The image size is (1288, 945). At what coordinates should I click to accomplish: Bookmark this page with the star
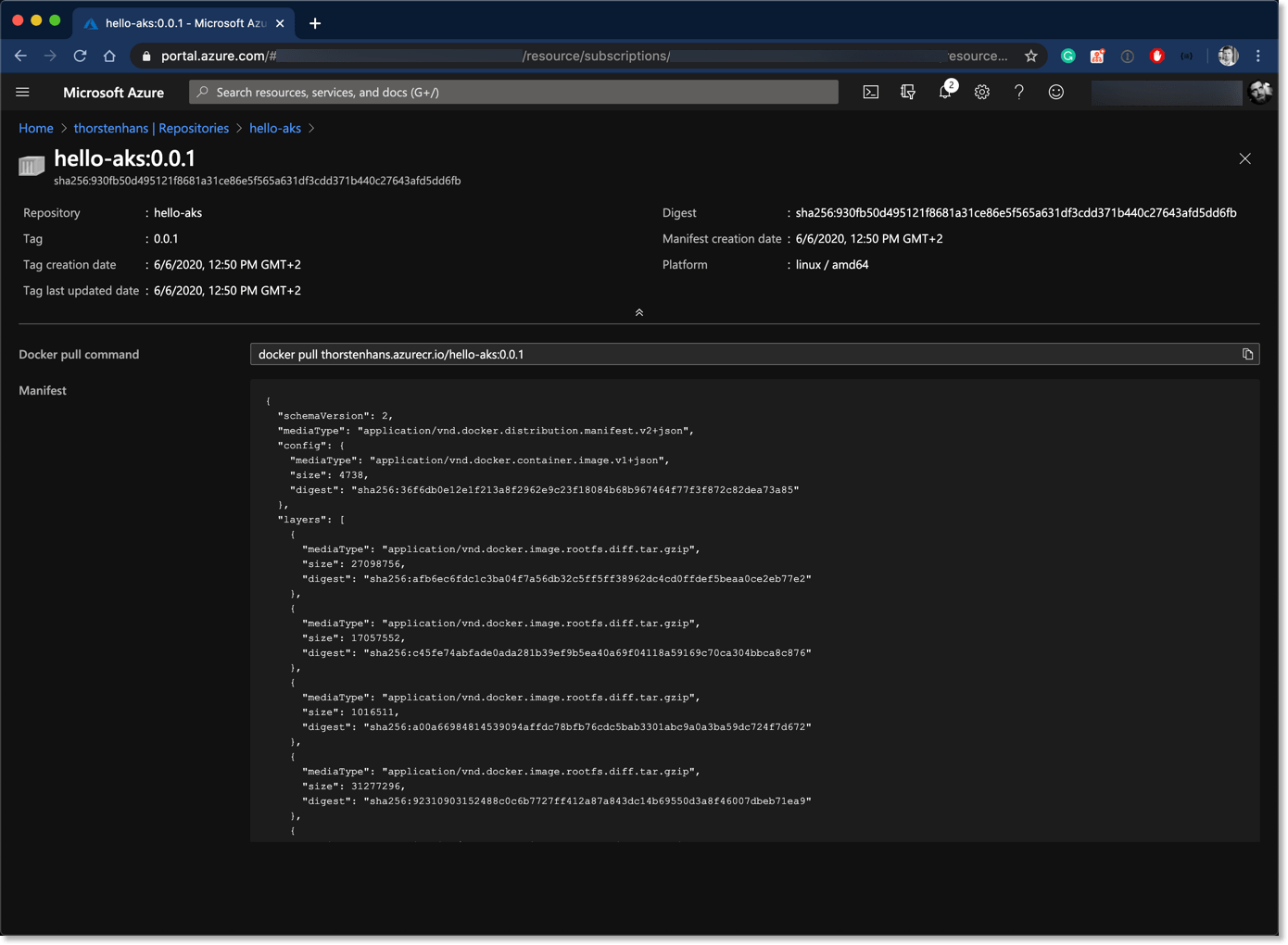(1031, 56)
